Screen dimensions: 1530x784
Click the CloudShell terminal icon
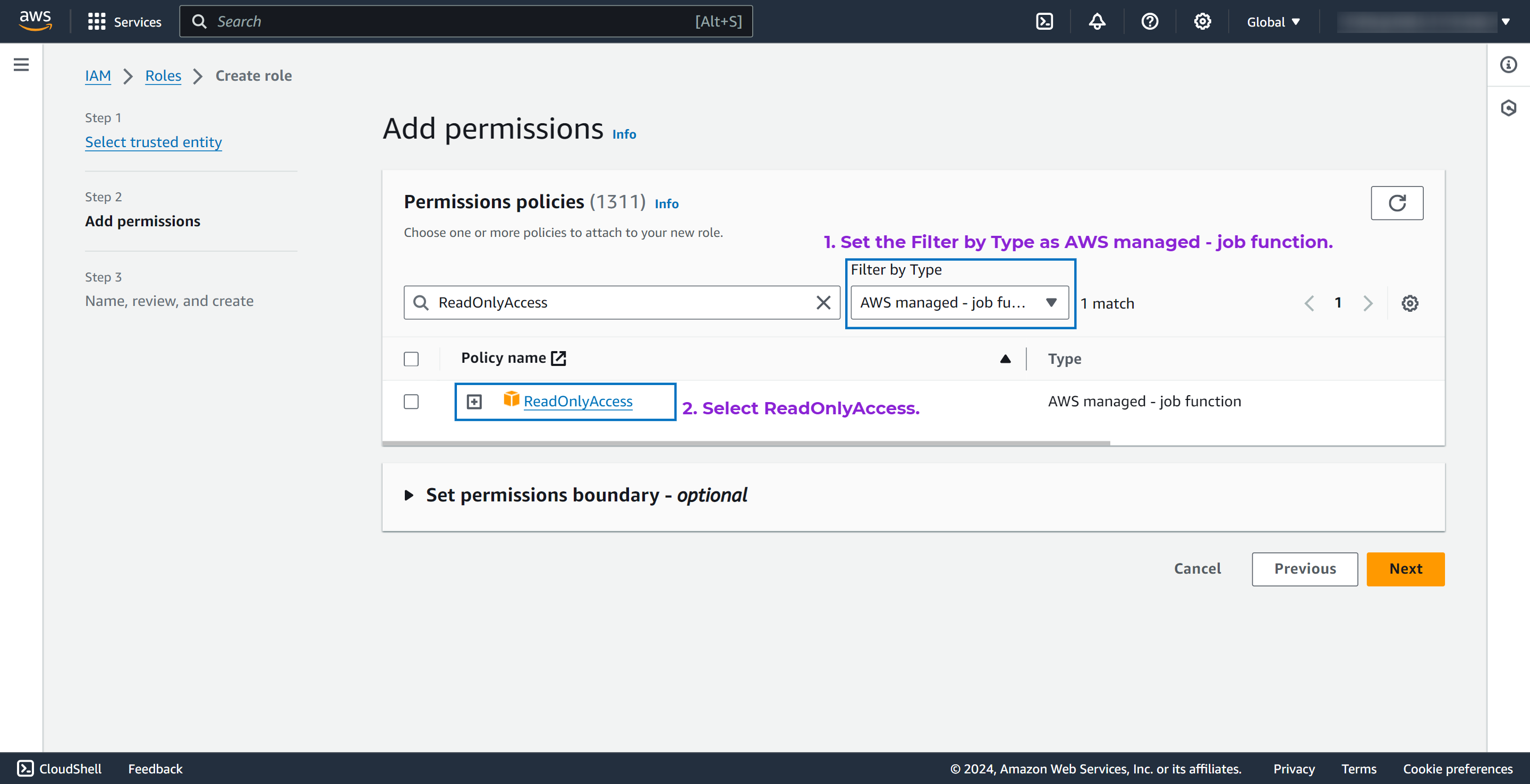click(1043, 21)
